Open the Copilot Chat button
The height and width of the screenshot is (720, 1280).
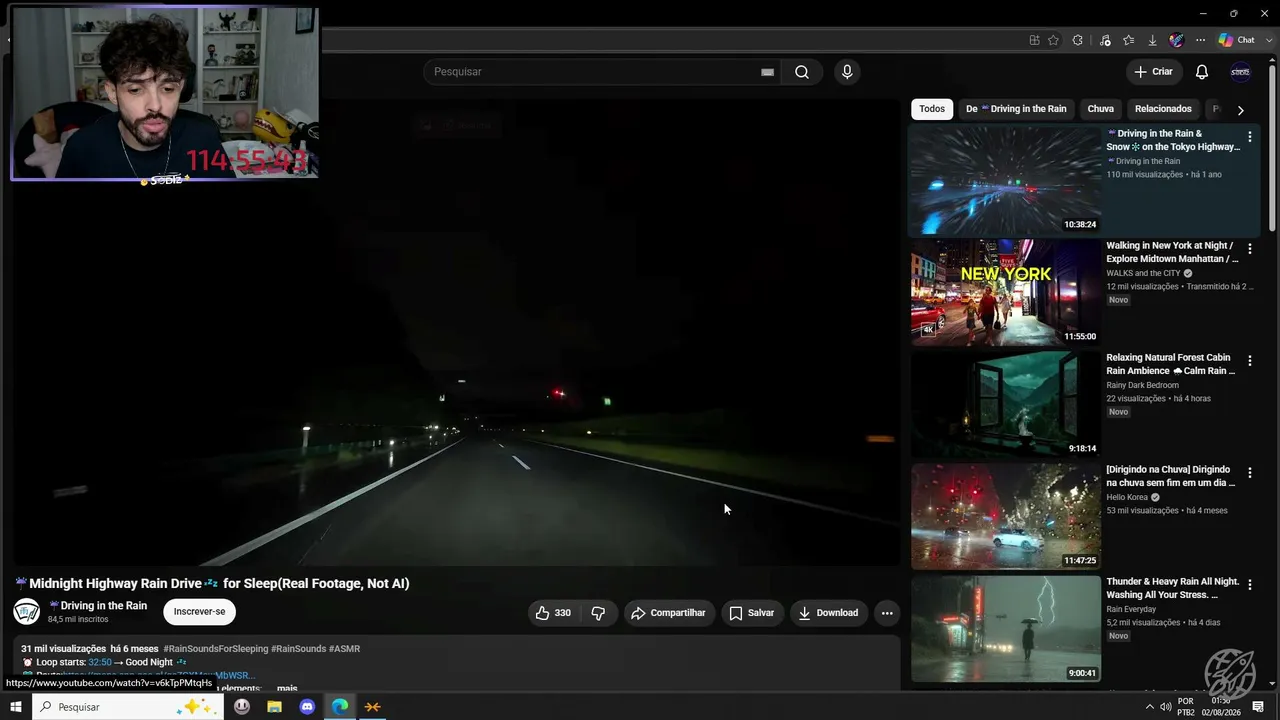coord(1236,40)
